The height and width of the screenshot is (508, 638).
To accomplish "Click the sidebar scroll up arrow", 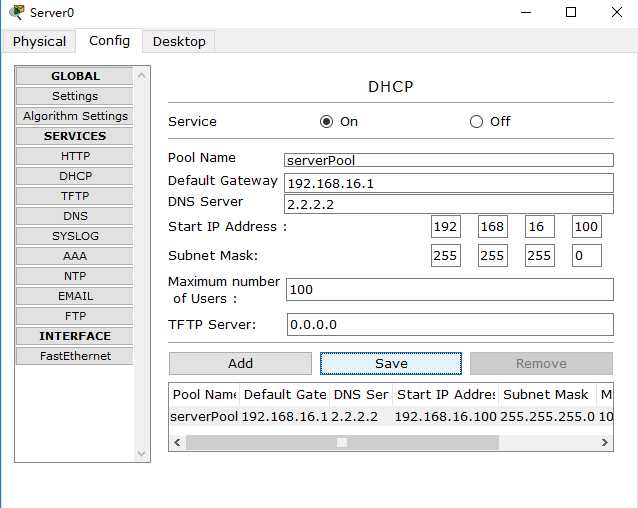I will [142, 75].
